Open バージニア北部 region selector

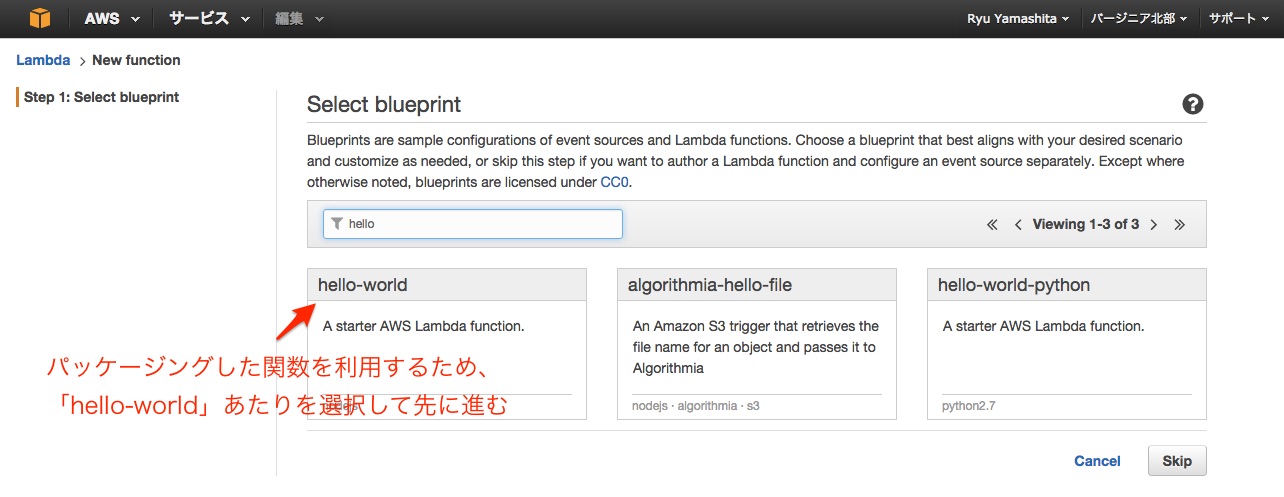pyautogui.click(x=1138, y=19)
